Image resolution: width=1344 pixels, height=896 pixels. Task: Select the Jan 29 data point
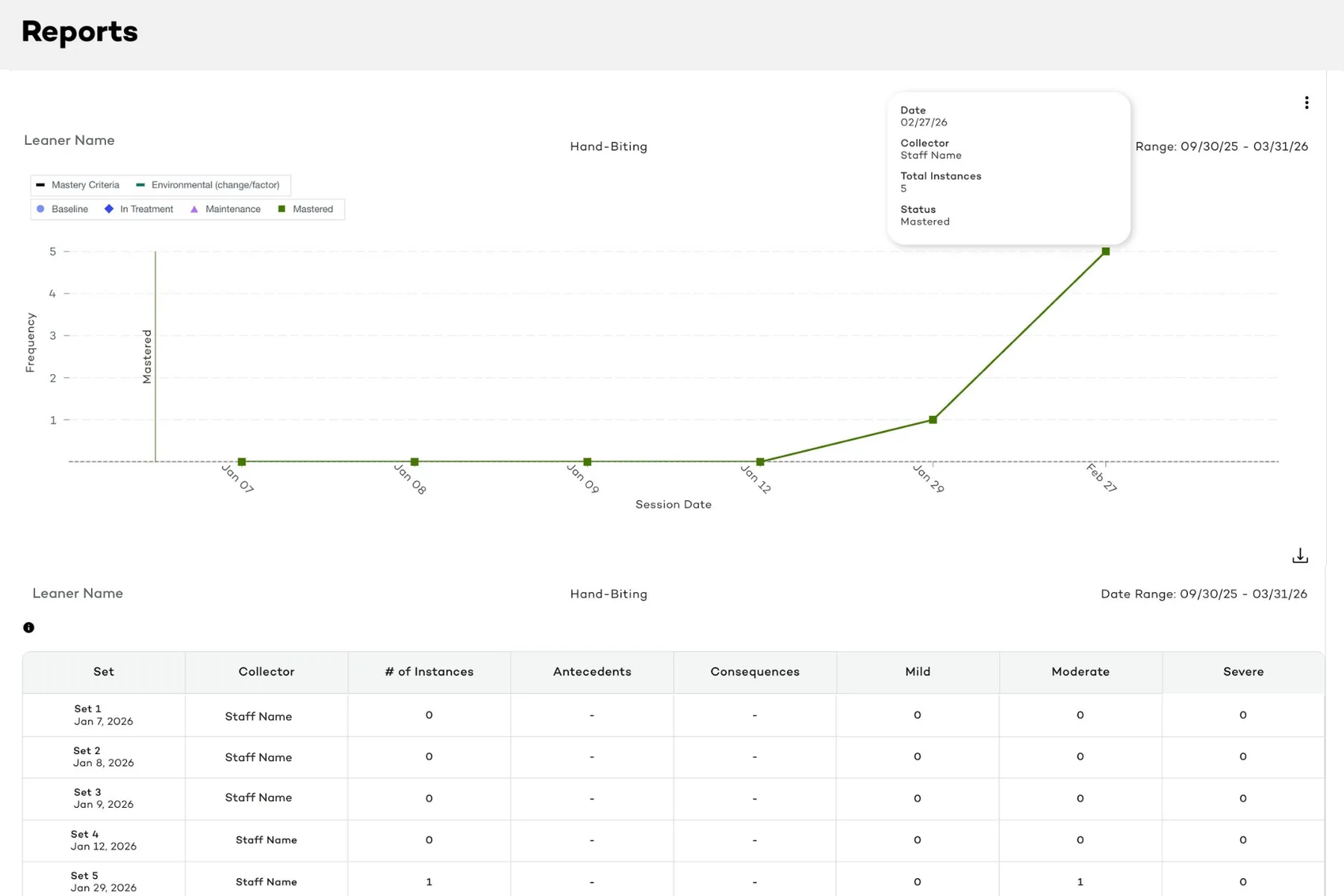pyautogui.click(x=933, y=420)
